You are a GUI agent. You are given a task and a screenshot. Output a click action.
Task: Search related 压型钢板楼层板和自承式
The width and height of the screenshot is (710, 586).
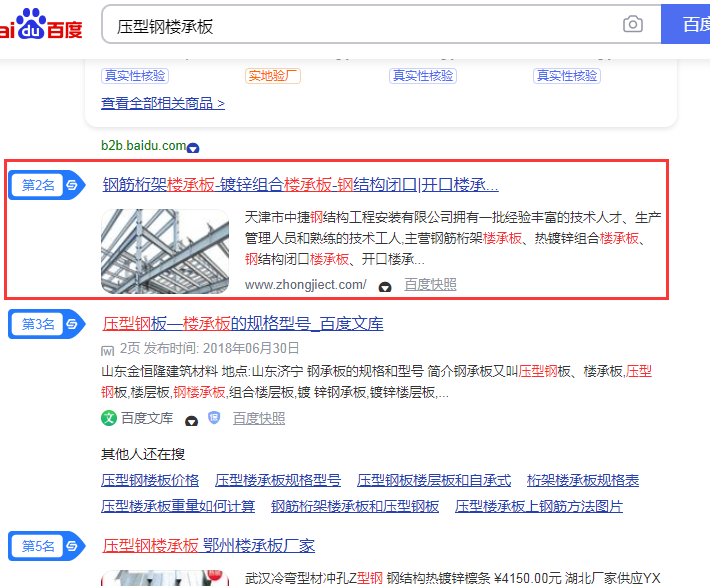click(x=434, y=480)
